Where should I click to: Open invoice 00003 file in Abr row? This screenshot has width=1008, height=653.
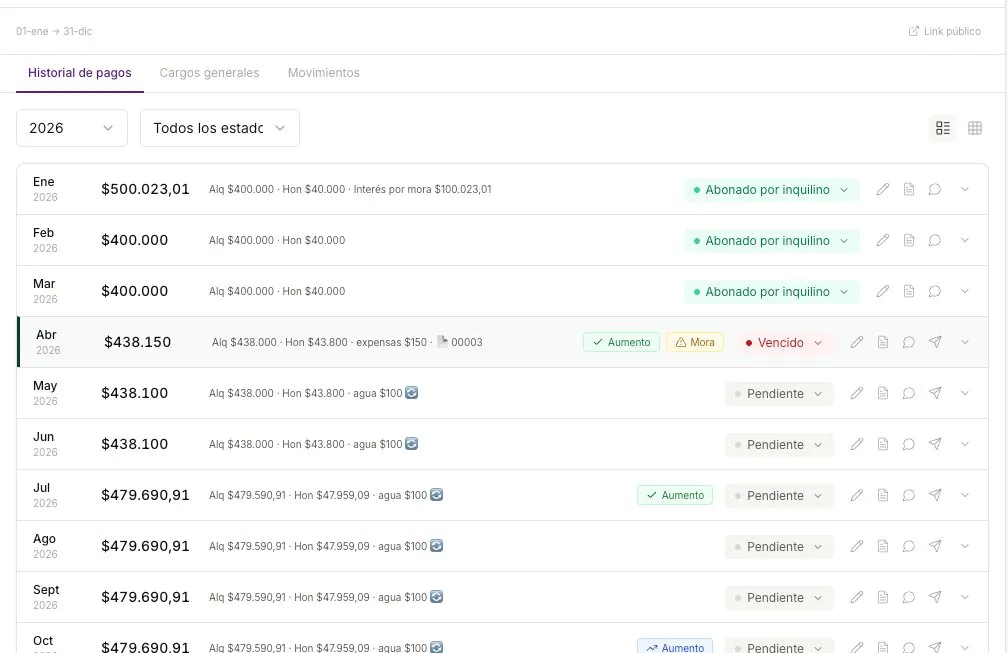click(460, 342)
